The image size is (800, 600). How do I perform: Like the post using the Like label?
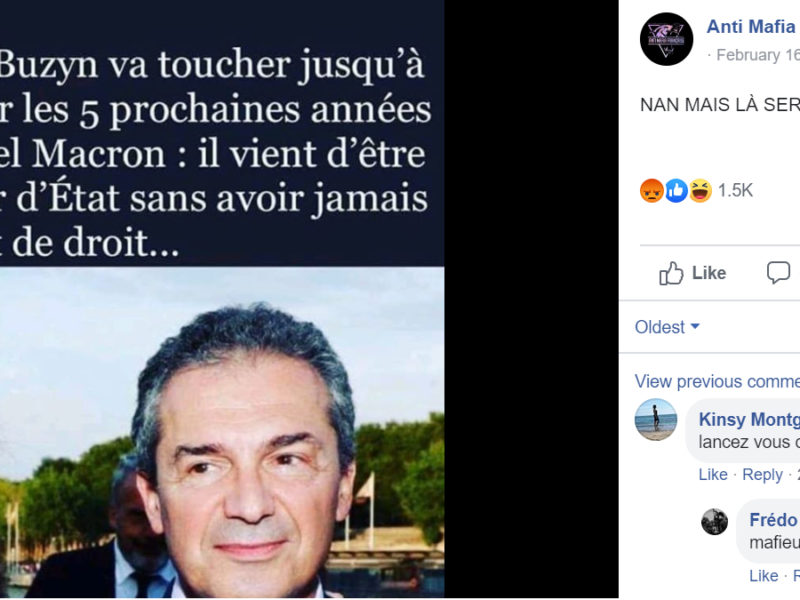(x=709, y=273)
